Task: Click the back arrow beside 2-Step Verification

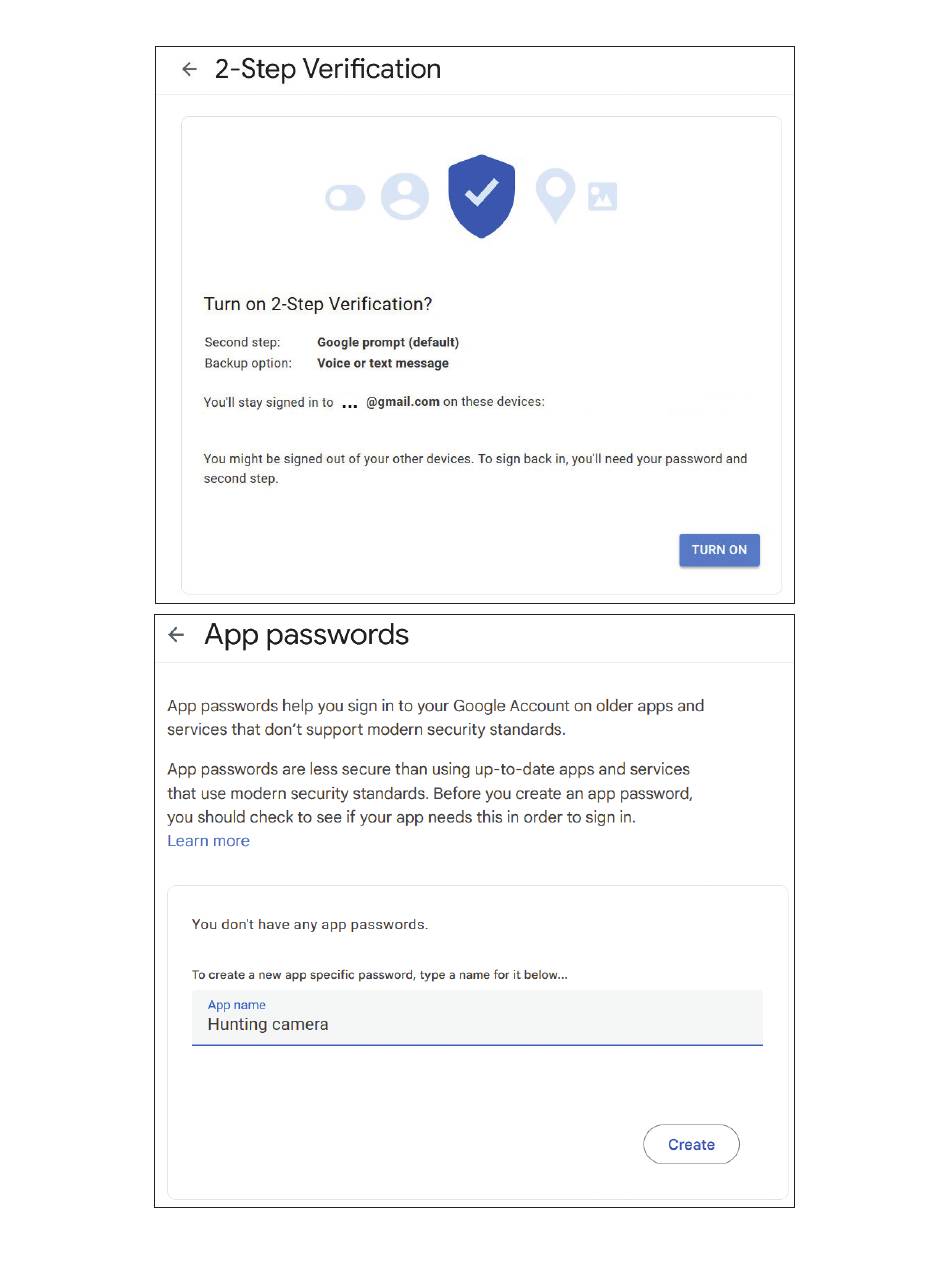Action: (189, 70)
